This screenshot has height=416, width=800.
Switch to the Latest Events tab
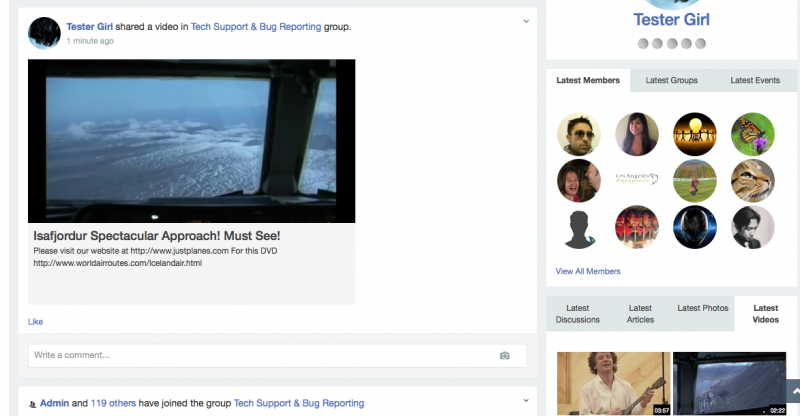(755, 81)
